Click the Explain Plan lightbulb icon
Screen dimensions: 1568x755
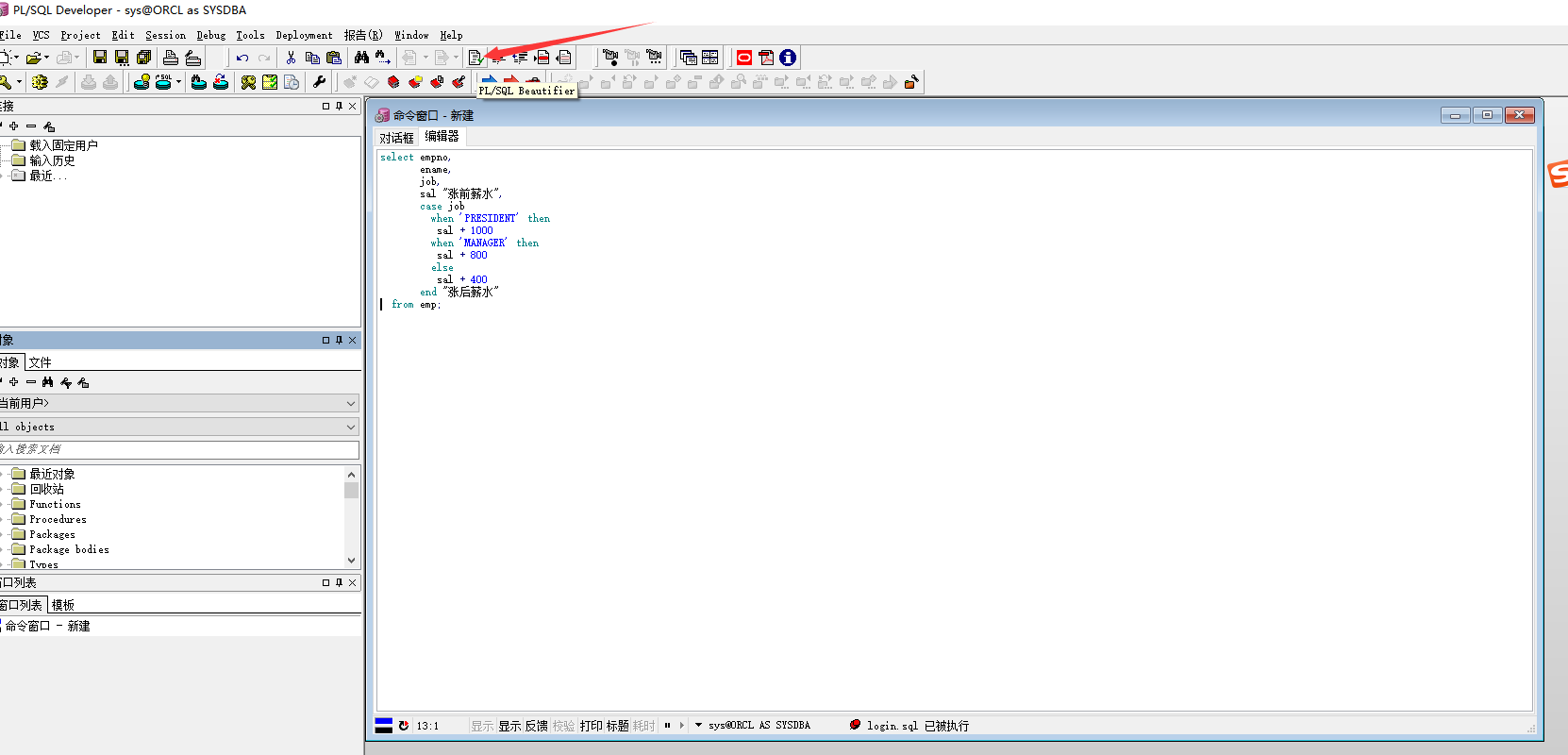coord(142,82)
